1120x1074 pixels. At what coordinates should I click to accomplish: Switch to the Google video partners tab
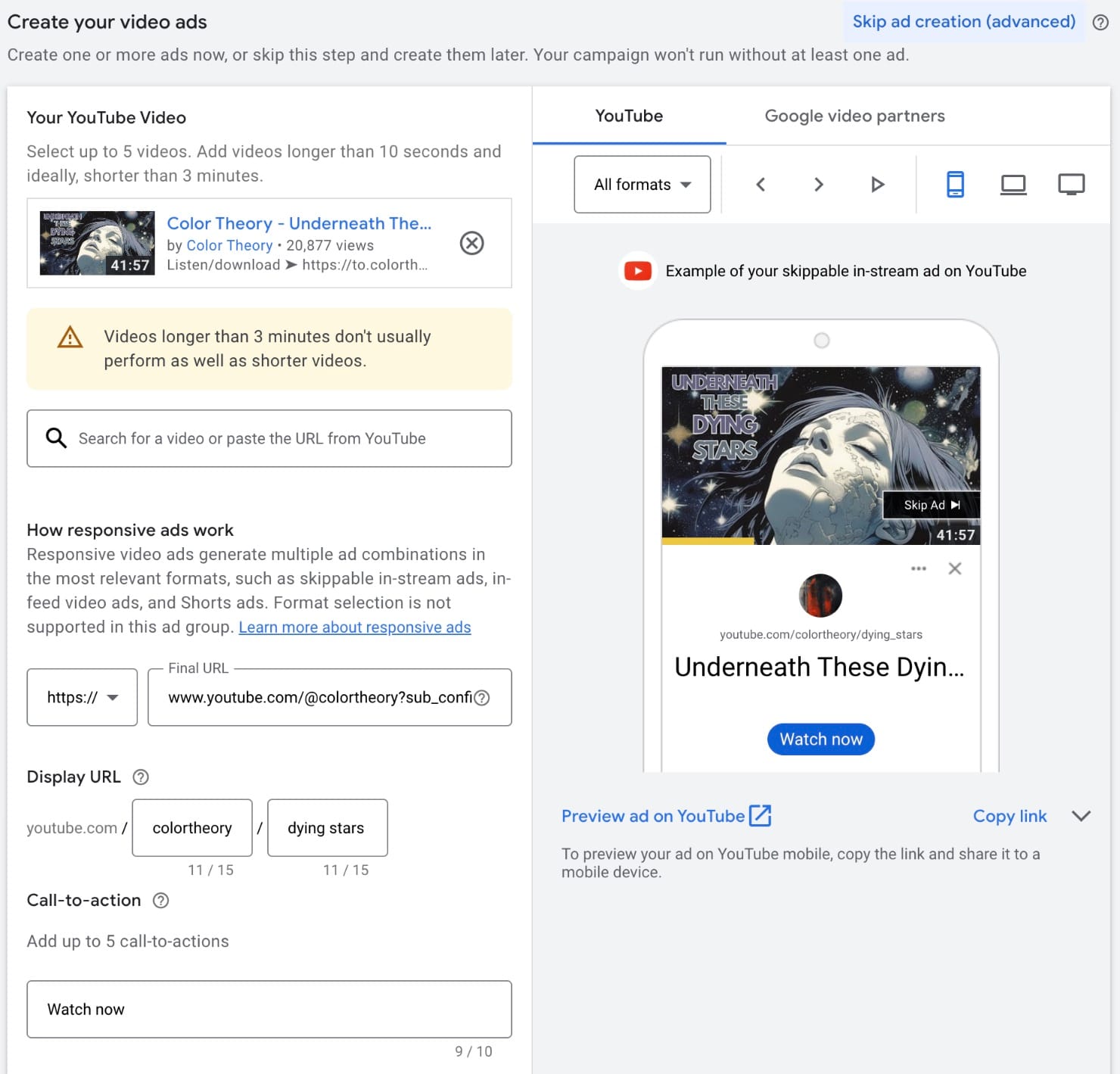point(854,115)
